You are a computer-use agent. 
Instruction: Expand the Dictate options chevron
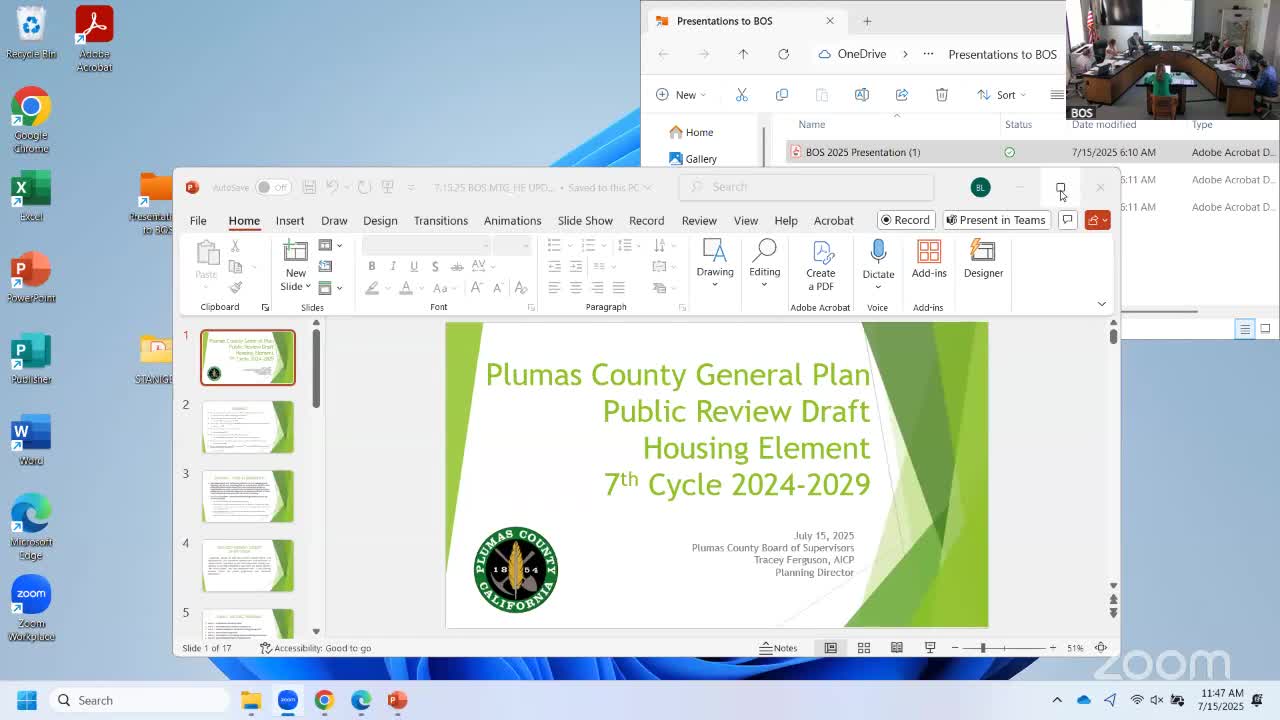(x=878, y=288)
